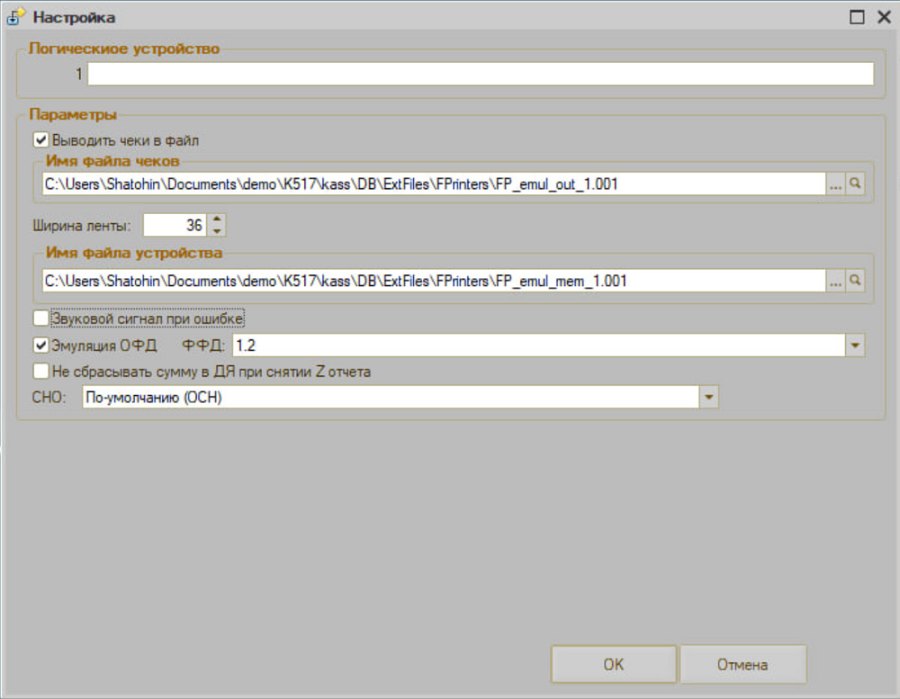The width and height of the screenshot is (900, 699).
Task: Click the Настройка window title icon
Action: [15, 17]
